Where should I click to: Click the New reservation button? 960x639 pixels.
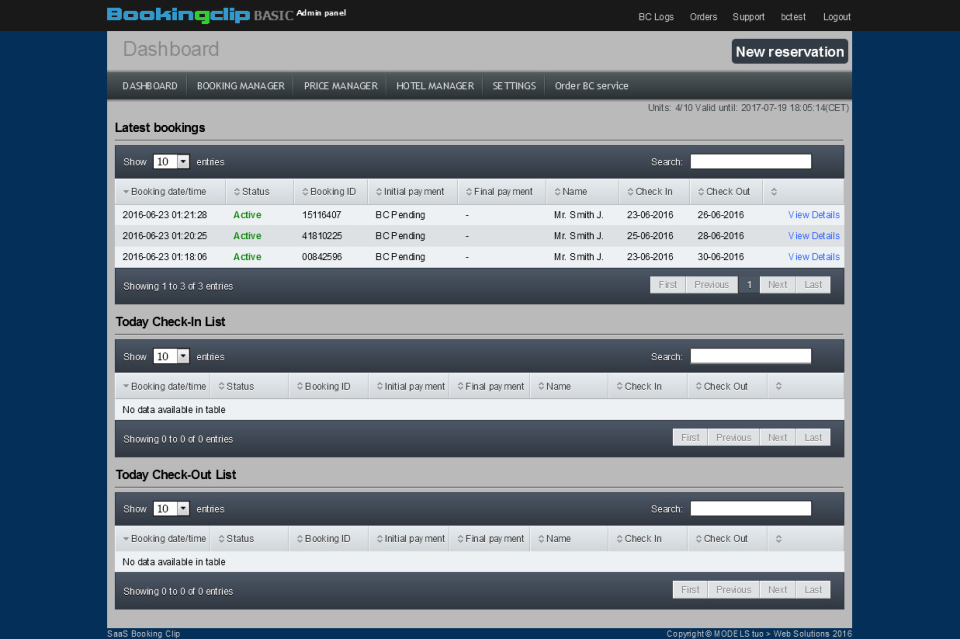coord(789,52)
